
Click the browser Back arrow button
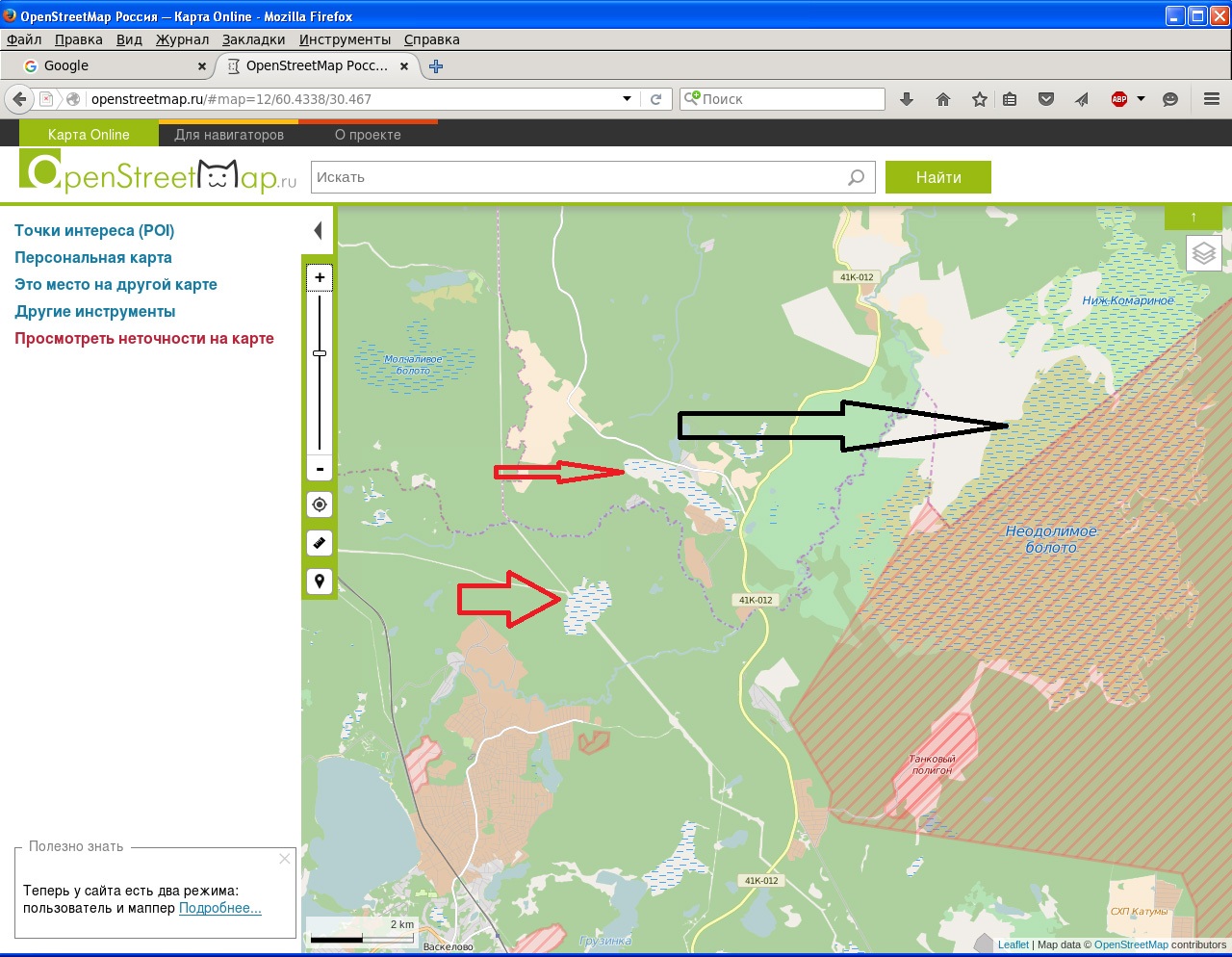tap(19, 99)
